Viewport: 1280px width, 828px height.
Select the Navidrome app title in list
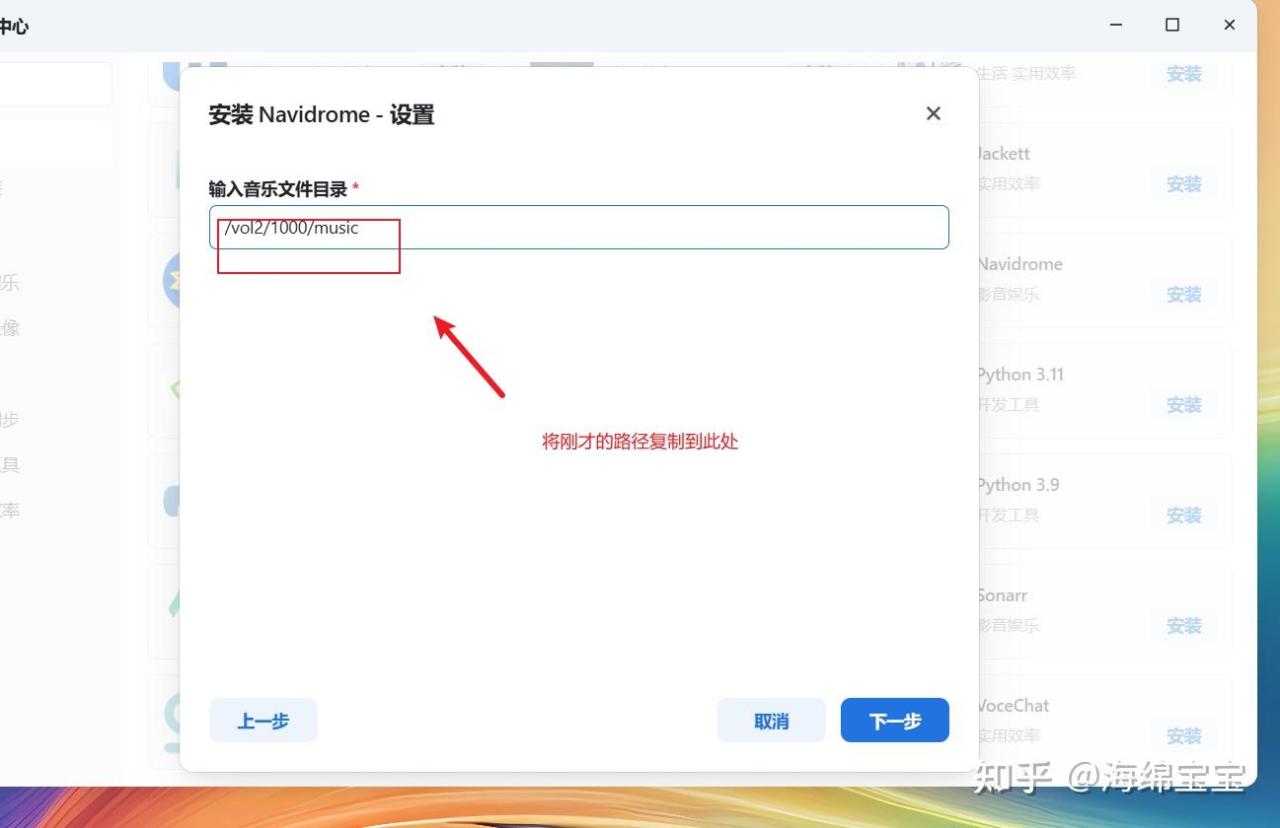click(x=1020, y=264)
